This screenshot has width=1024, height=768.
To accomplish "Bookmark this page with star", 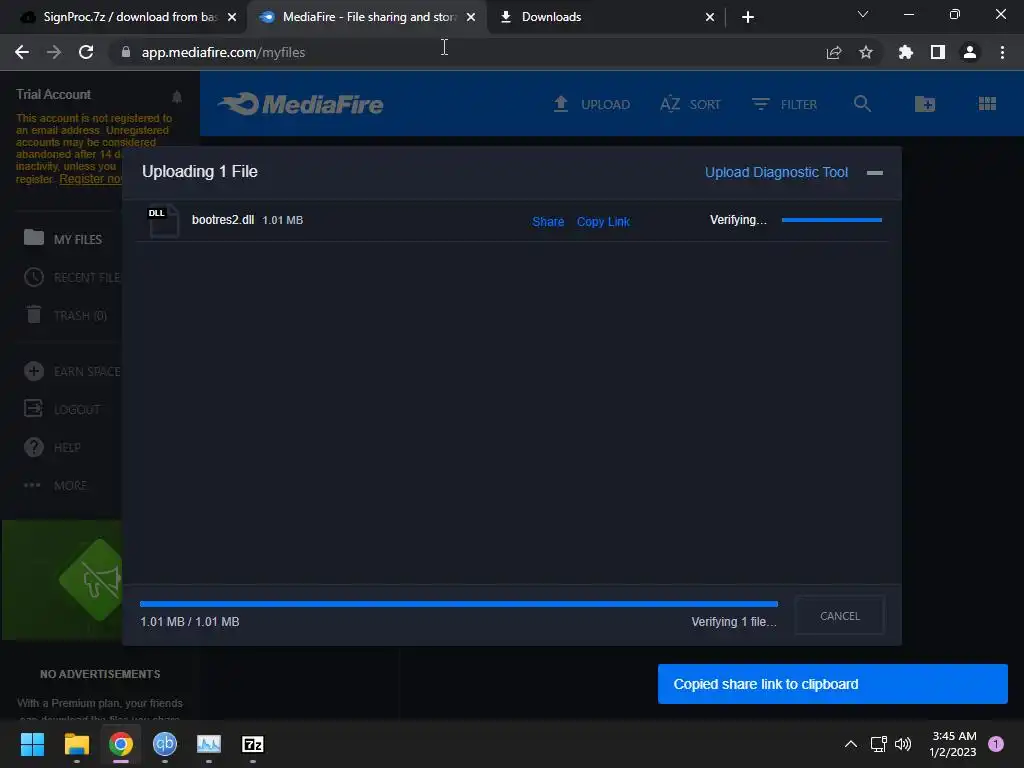I will (866, 52).
